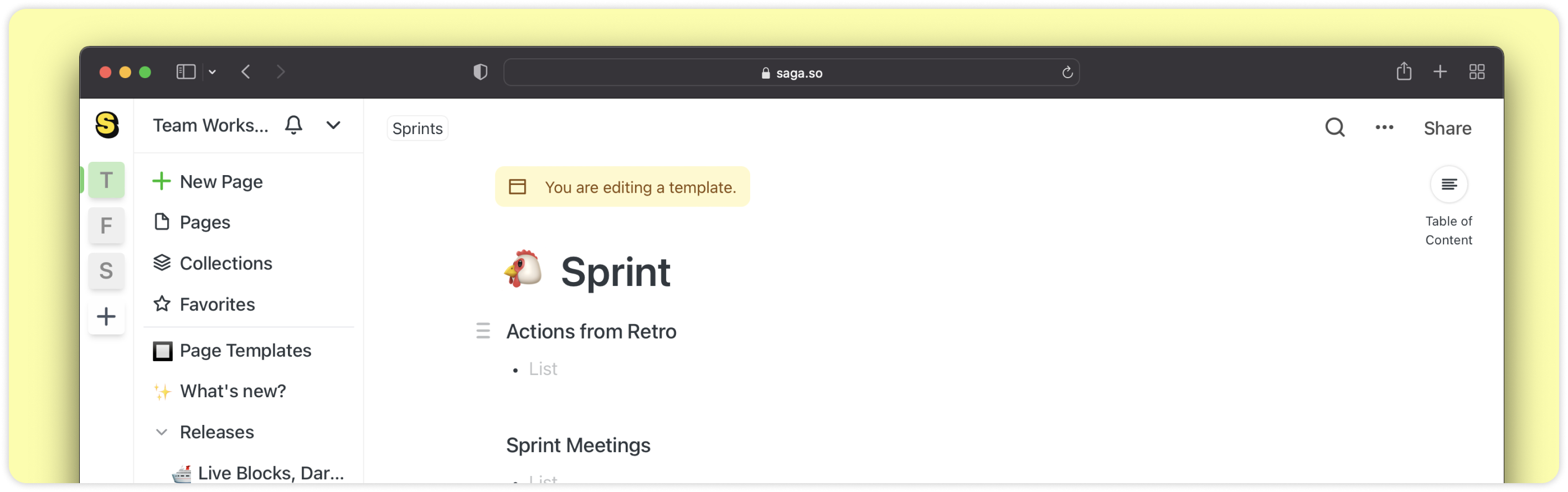The height and width of the screenshot is (492, 1568).
Task: Click drag handle beside Actions from Retro
Action: coord(483,331)
